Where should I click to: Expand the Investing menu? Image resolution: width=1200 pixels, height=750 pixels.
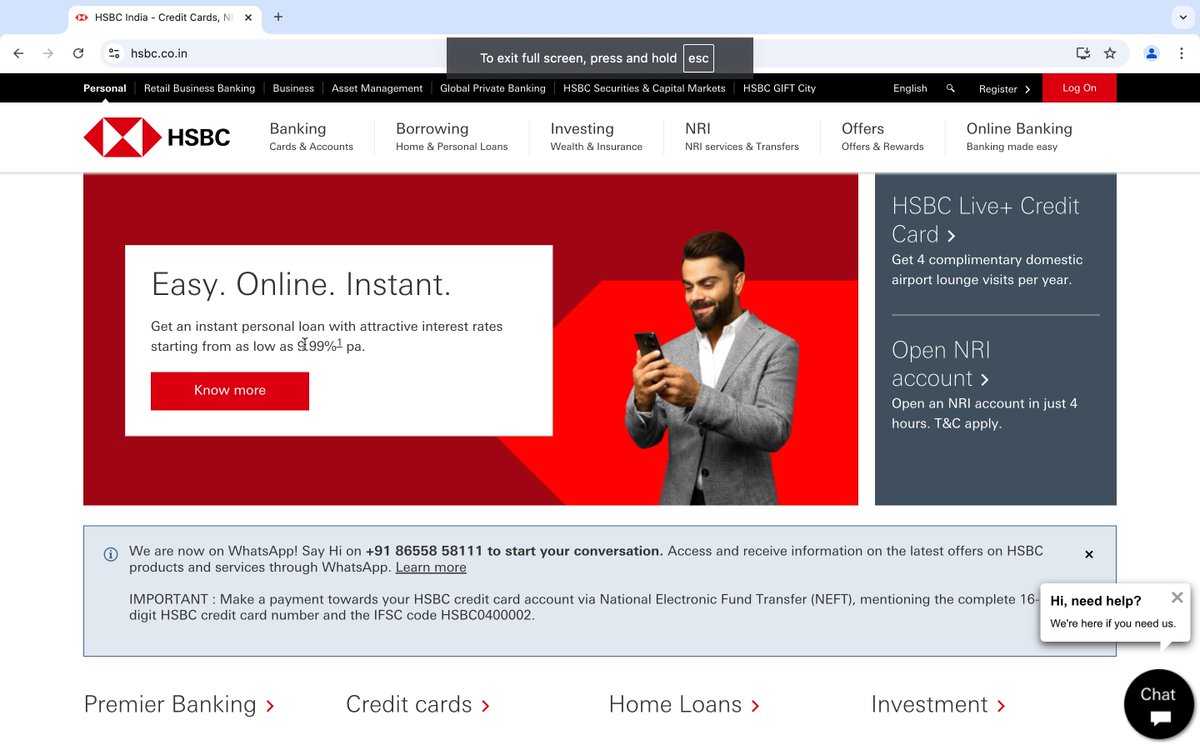click(x=596, y=137)
